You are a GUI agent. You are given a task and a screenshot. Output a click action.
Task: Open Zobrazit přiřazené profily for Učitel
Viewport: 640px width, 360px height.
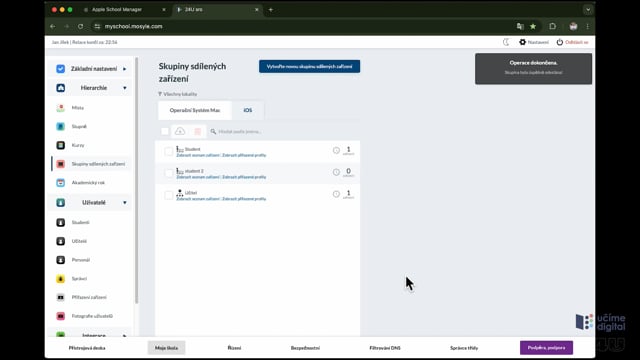(x=244, y=199)
